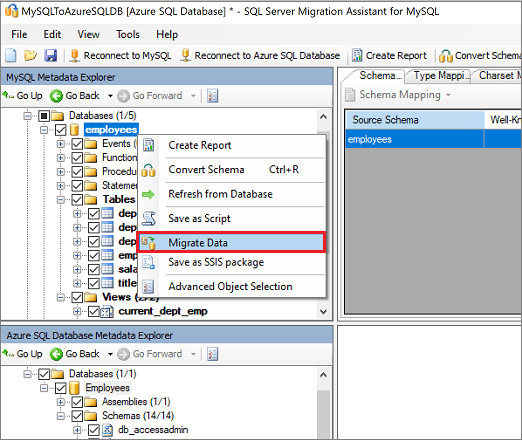Save project with the floppy disk icon
This screenshot has width=522, height=440.
click(51, 55)
